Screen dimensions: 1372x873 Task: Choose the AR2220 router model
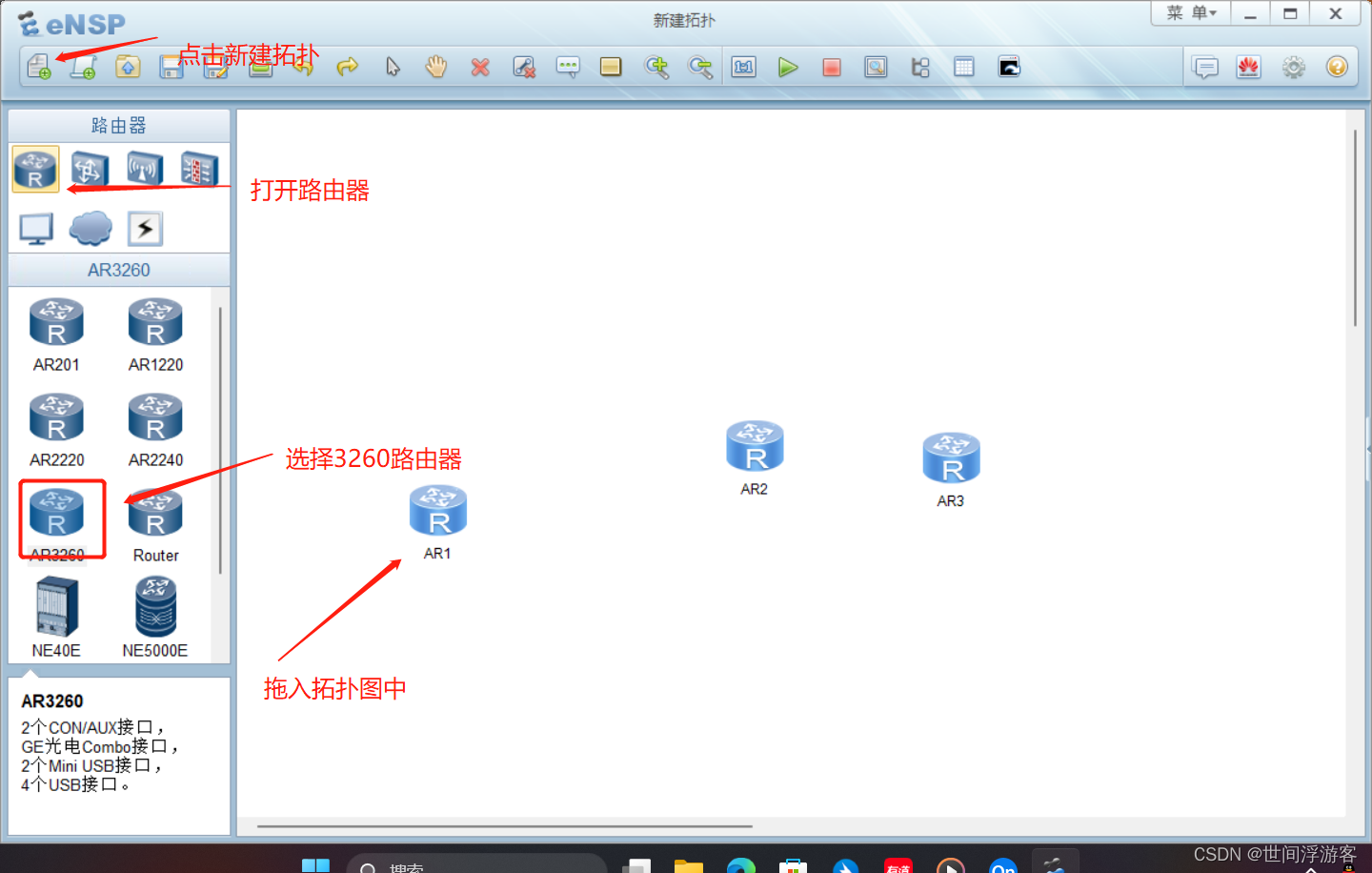tap(56, 431)
